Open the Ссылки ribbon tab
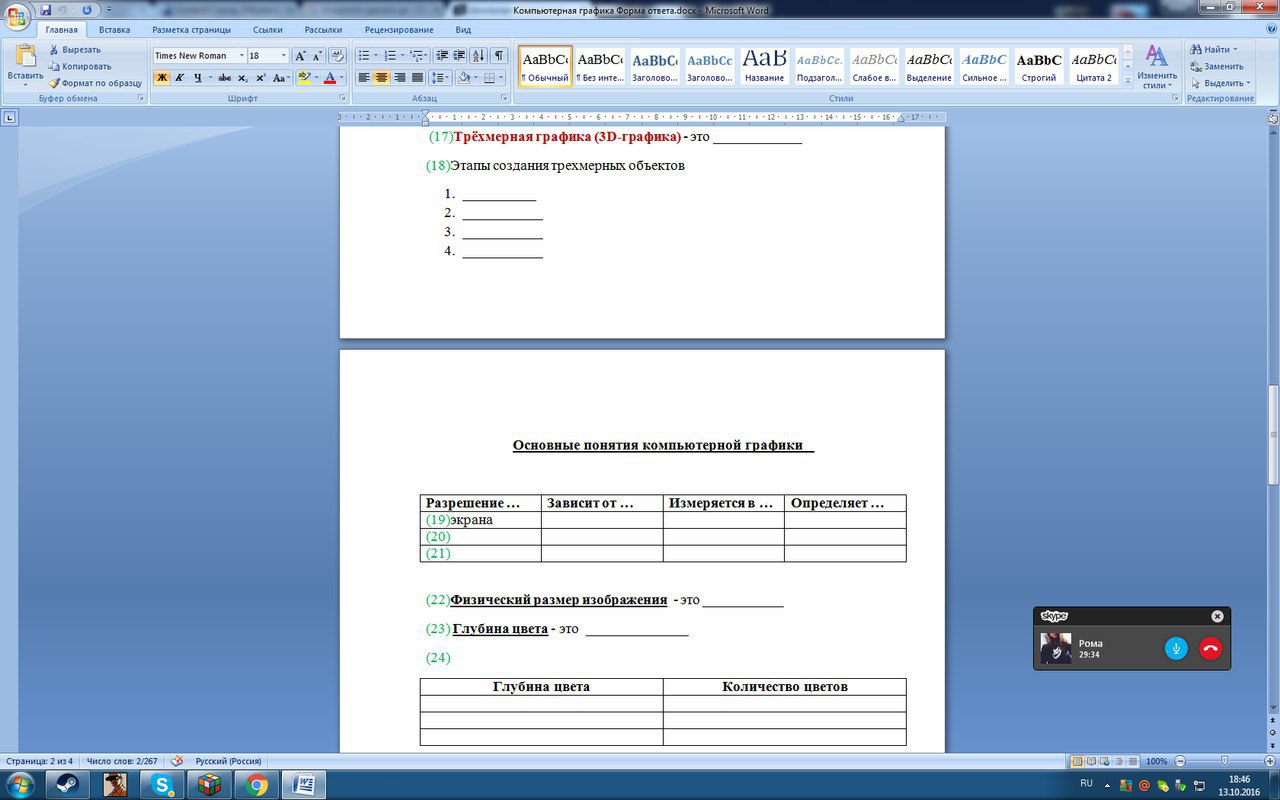The image size is (1280, 800). (267, 30)
